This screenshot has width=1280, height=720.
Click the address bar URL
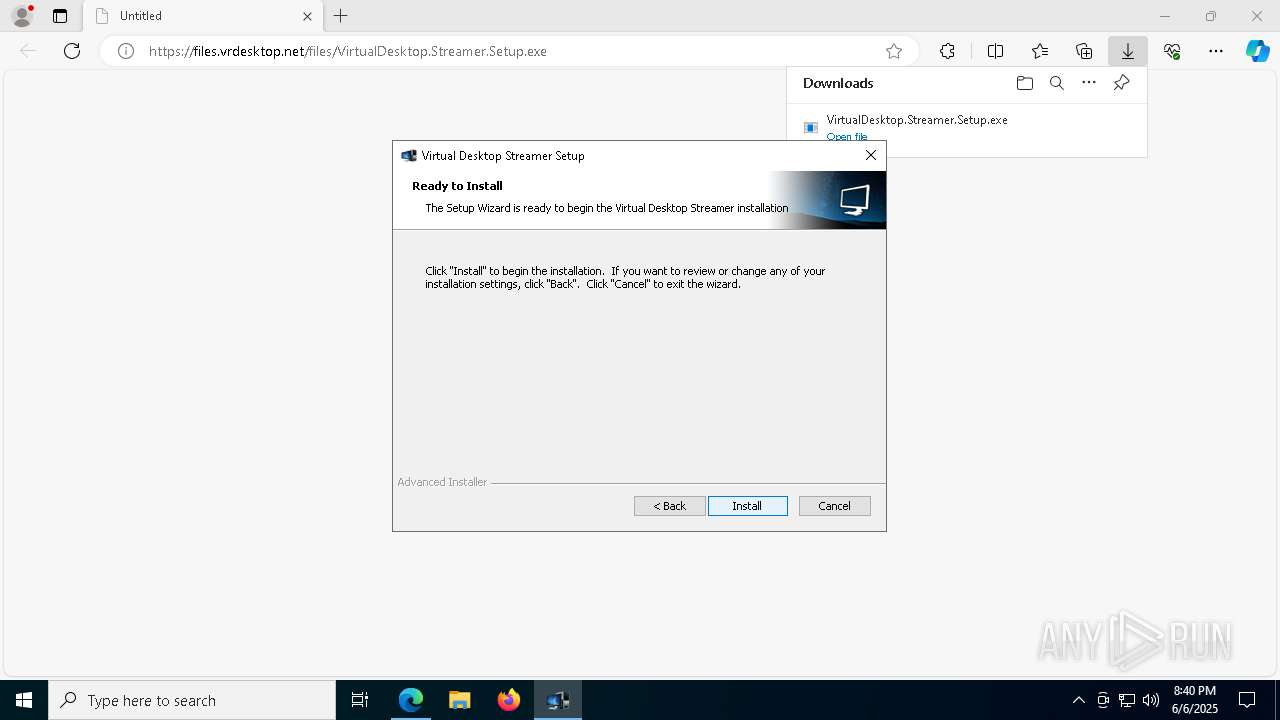(348, 51)
